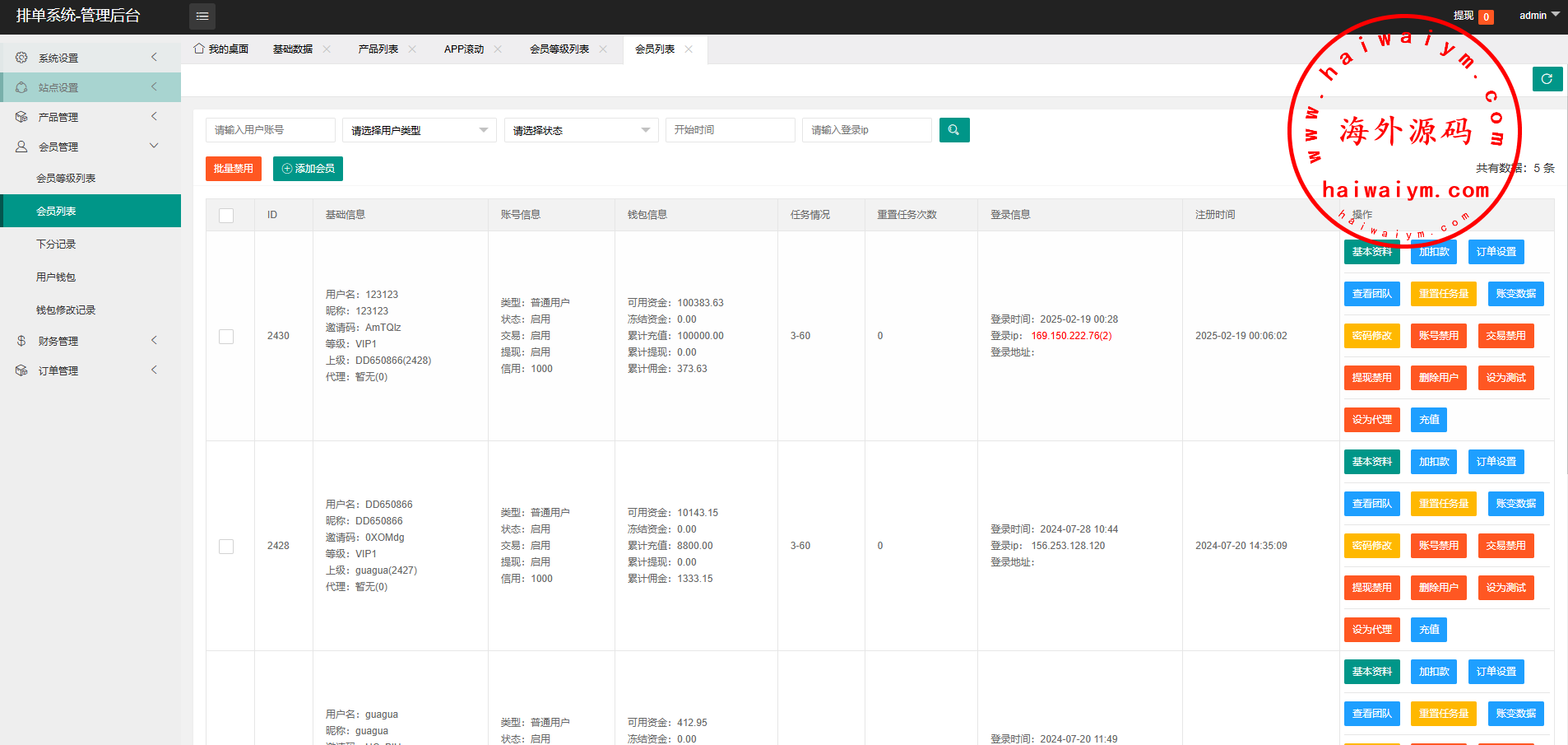Click the 请输入用户账号 input field
Screen dimensions: 1568x745
click(x=270, y=130)
